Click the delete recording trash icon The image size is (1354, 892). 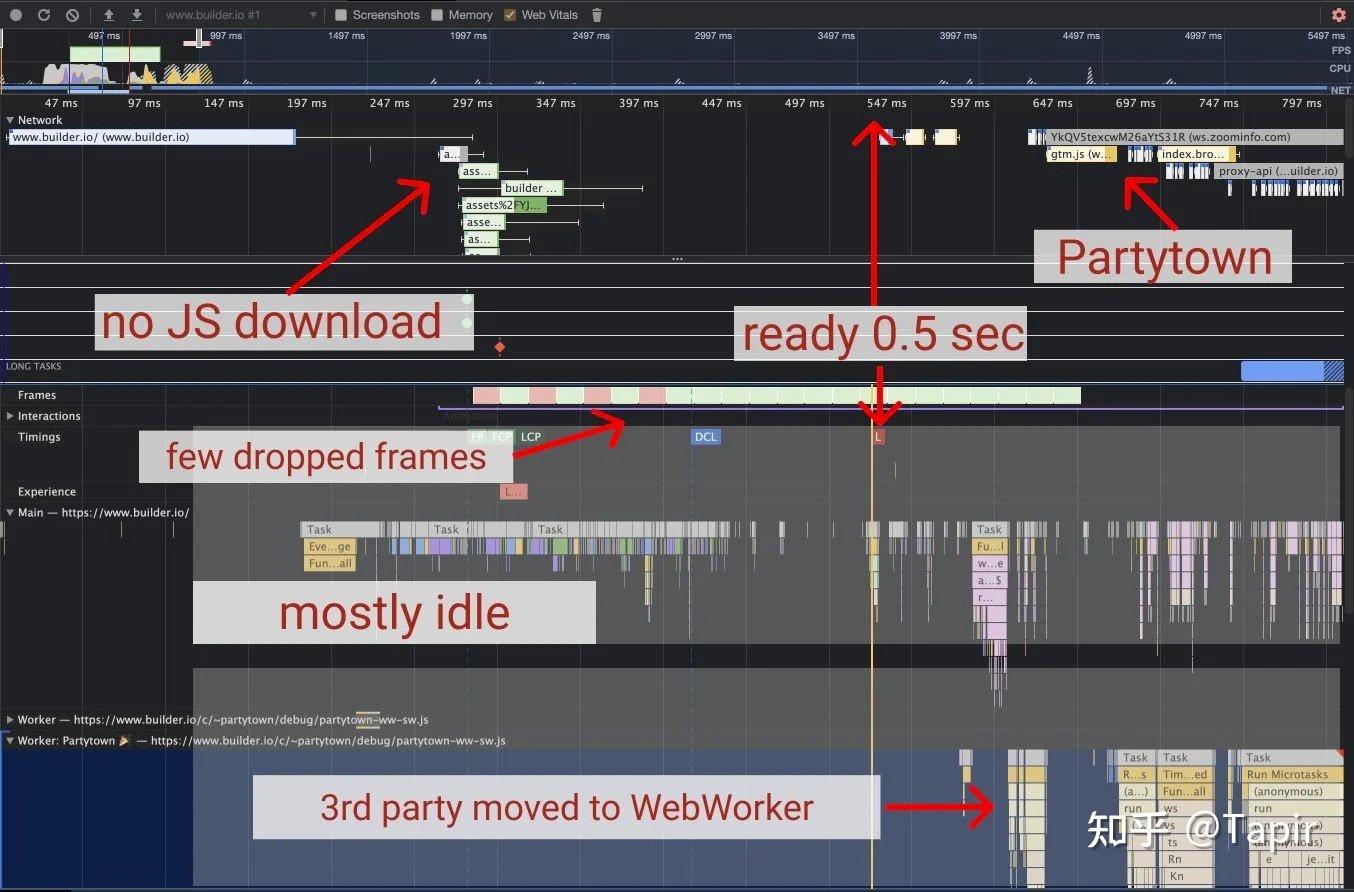pos(596,15)
